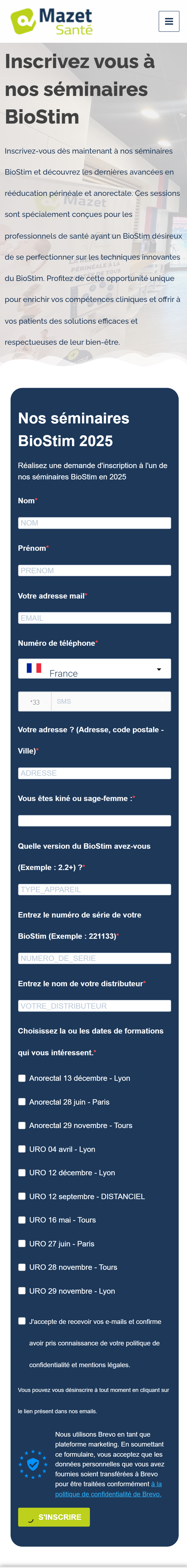187x1568 pixels.
Task: Check Anorectal 28 juin - Paris
Action: point(22,1102)
